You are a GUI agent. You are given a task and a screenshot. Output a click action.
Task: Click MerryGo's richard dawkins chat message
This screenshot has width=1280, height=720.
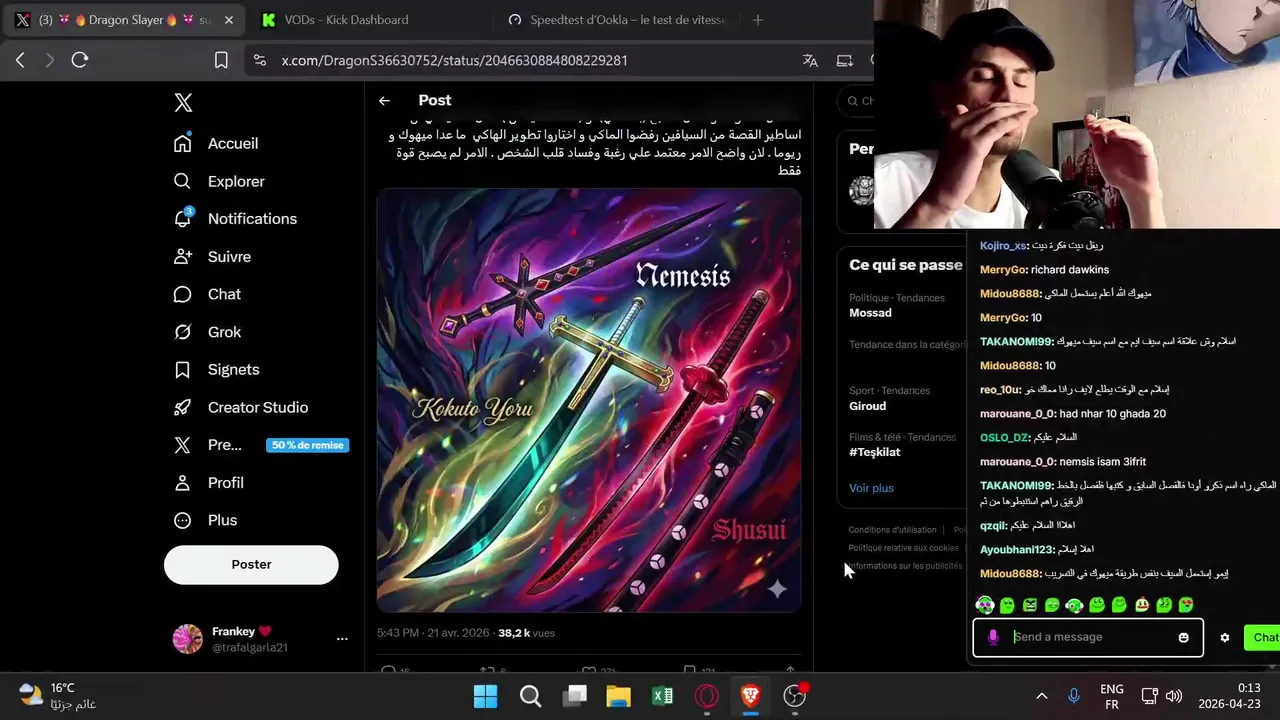point(1044,269)
